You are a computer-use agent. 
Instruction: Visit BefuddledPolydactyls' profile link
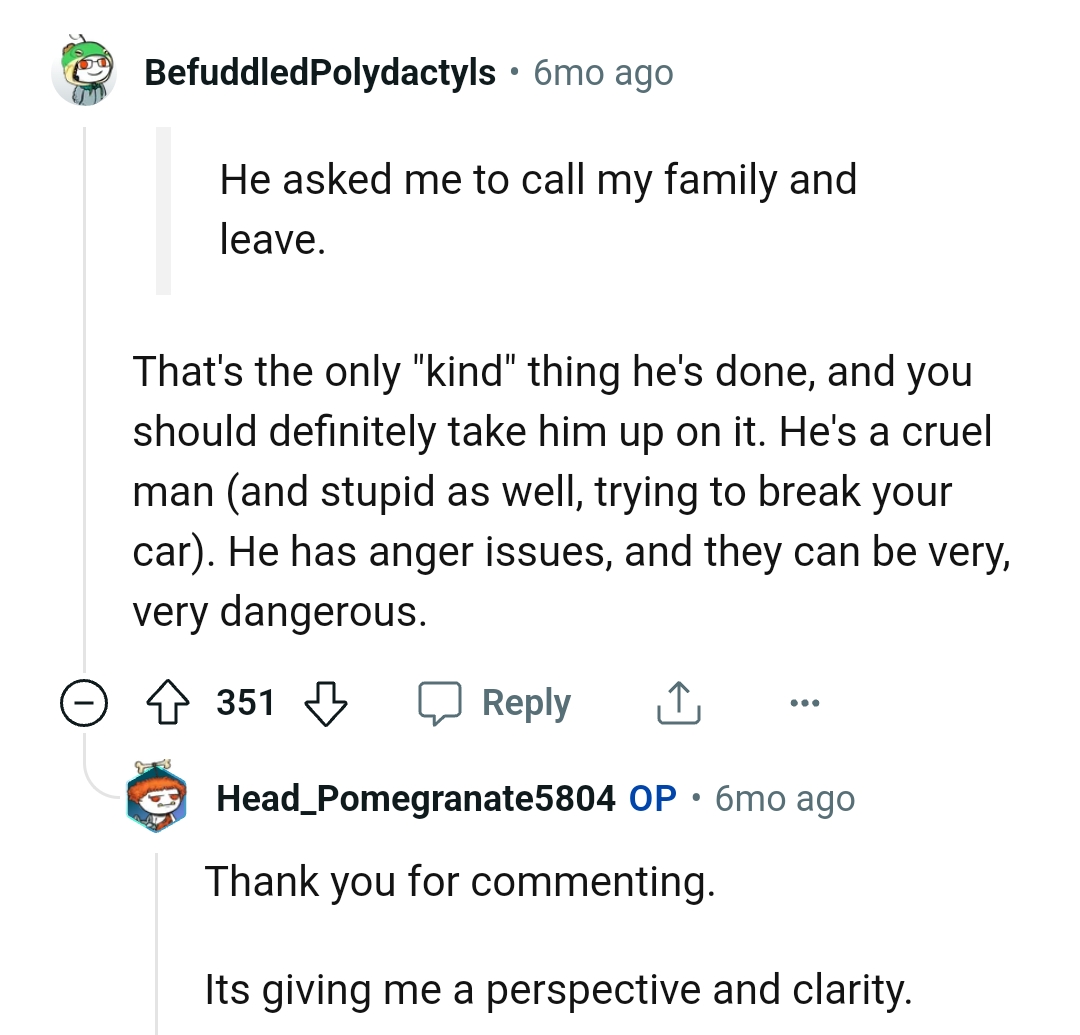[320, 72]
